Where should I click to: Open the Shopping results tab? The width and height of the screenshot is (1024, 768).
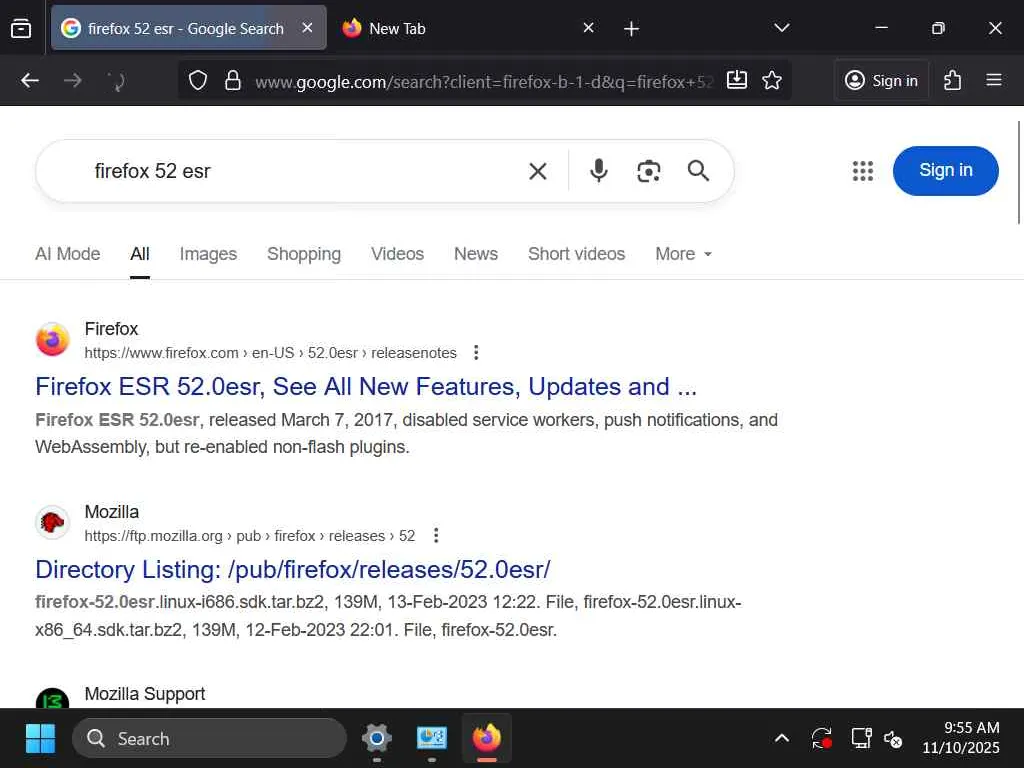pos(304,254)
